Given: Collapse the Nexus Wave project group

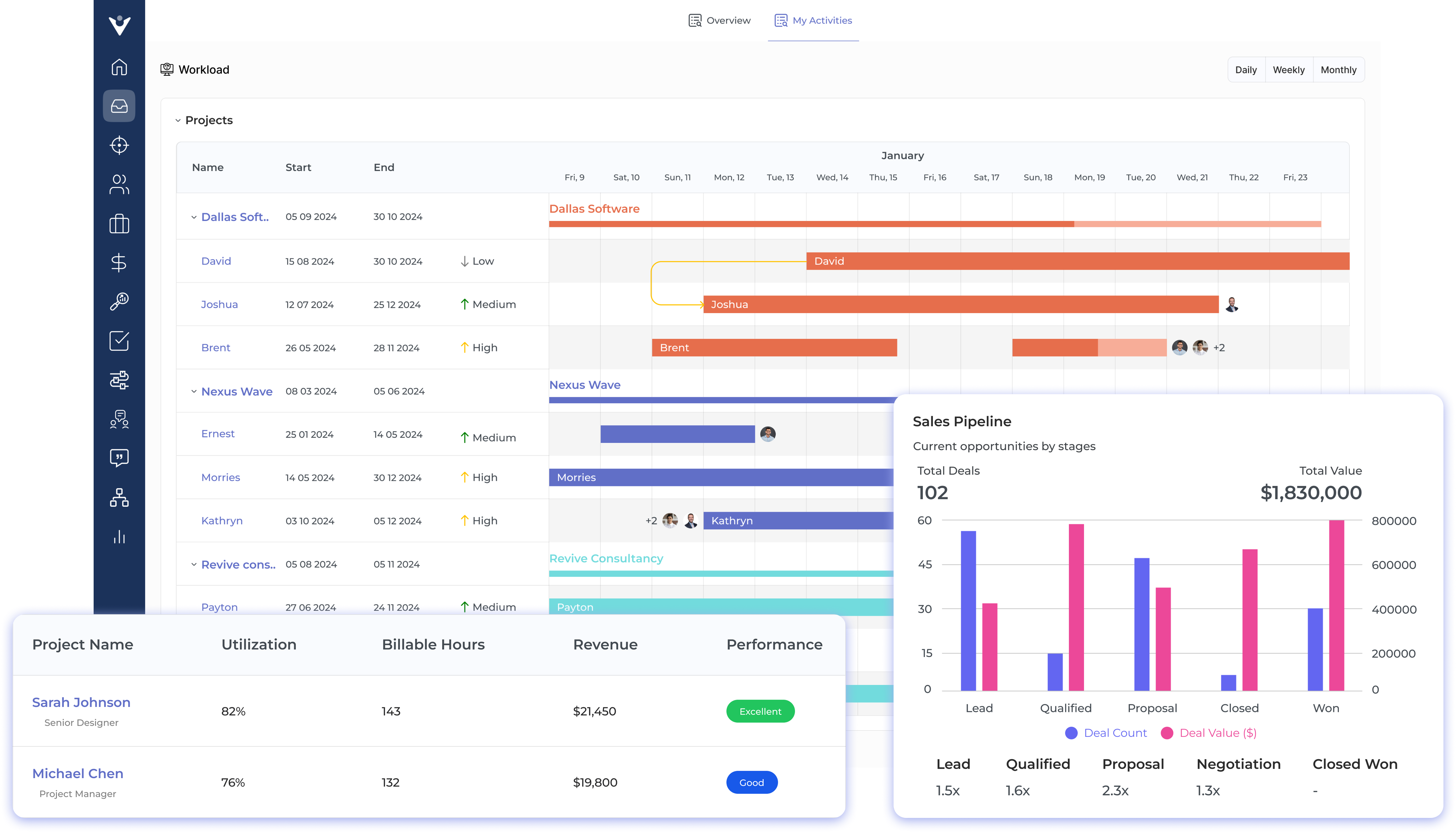Looking at the screenshot, I should (x=193, y=391).
